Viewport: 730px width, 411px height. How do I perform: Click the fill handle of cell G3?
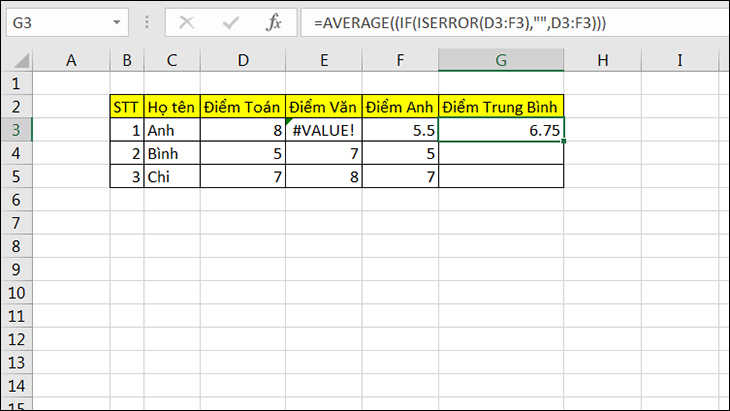tap(564, 141)
